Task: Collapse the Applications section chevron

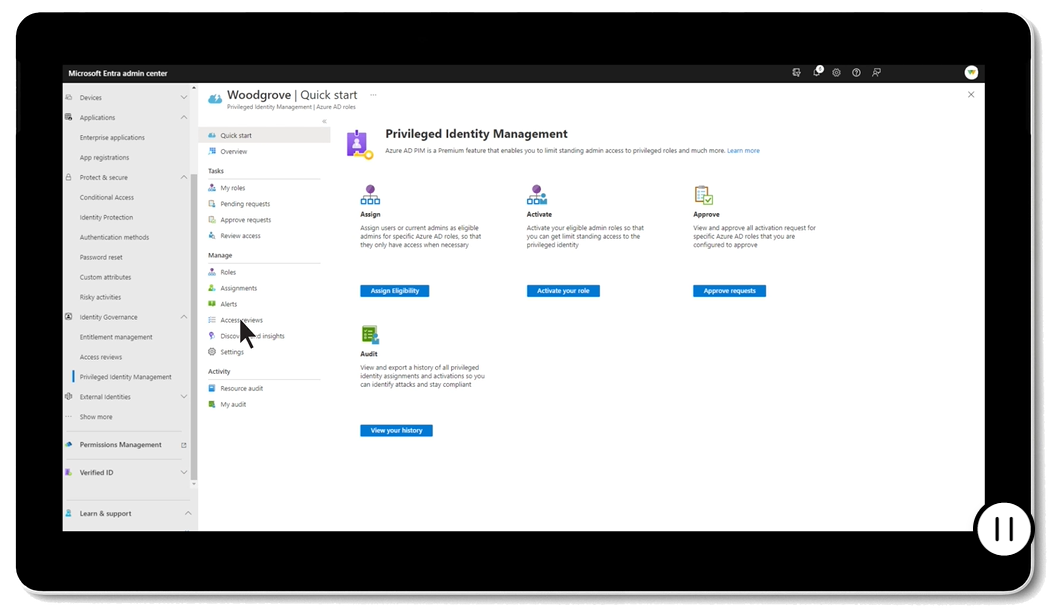Action: click(184, 118)
